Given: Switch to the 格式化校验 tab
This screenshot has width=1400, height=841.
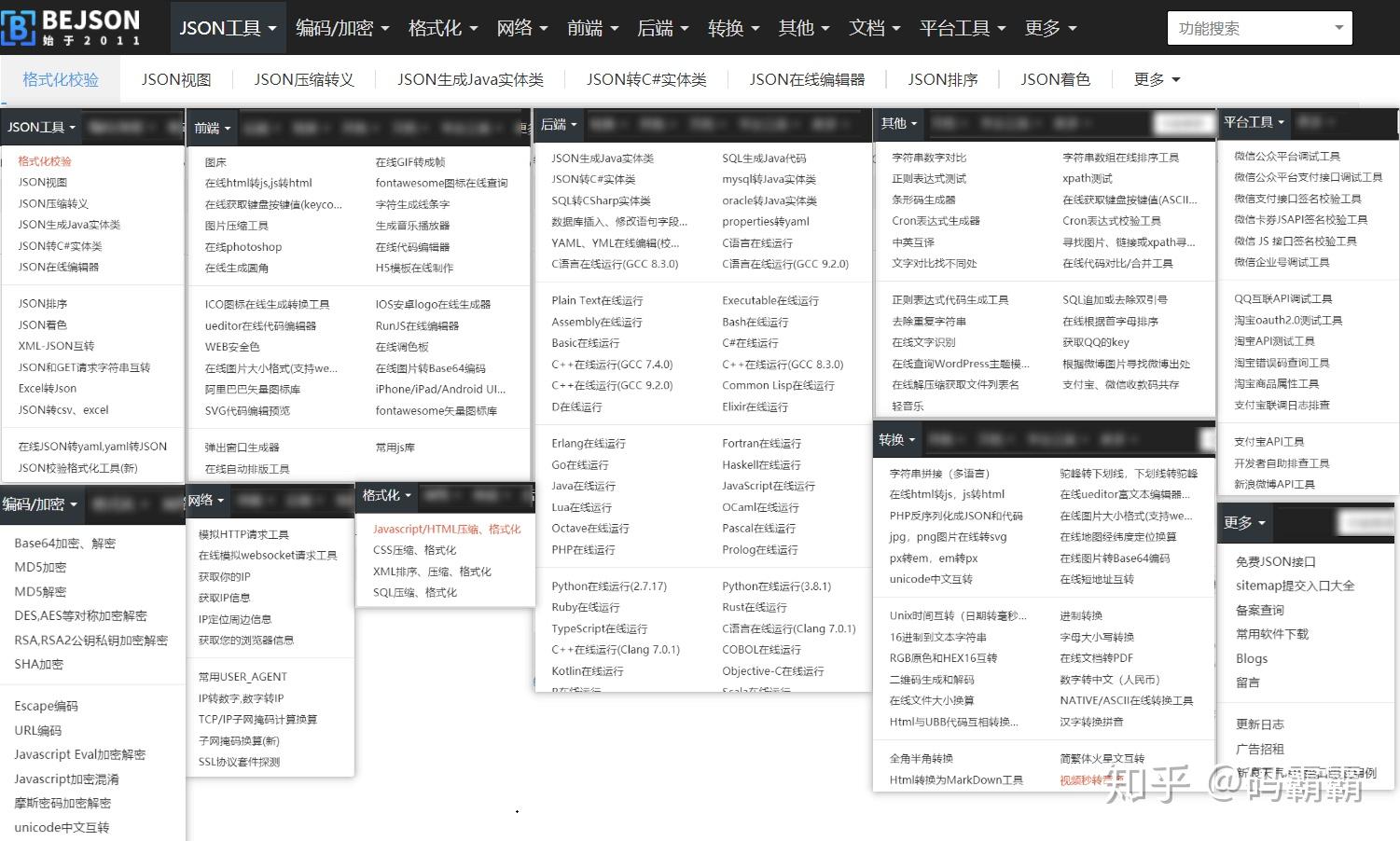Looking at the screenshot, I should tap(61, 80).
